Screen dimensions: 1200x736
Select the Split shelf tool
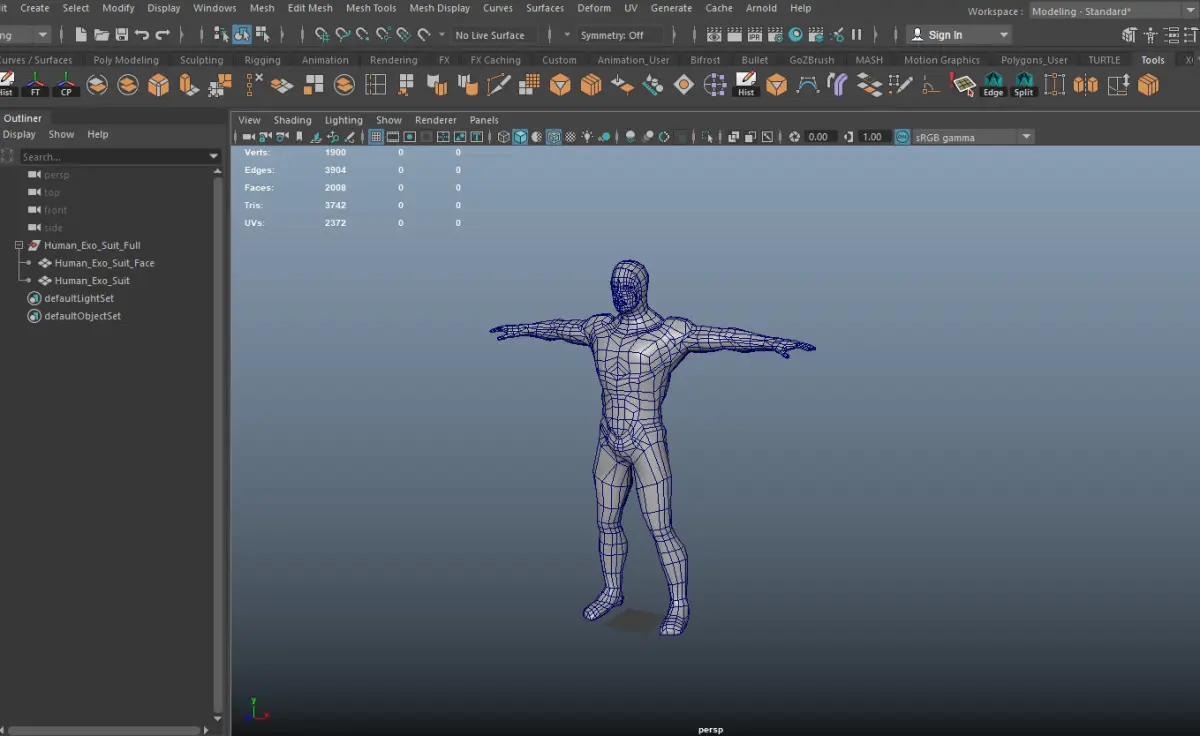coord(1023,85)
